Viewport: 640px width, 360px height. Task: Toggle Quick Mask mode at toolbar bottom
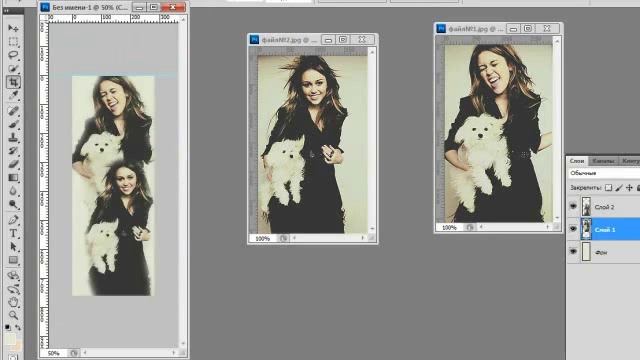(13, 358)
